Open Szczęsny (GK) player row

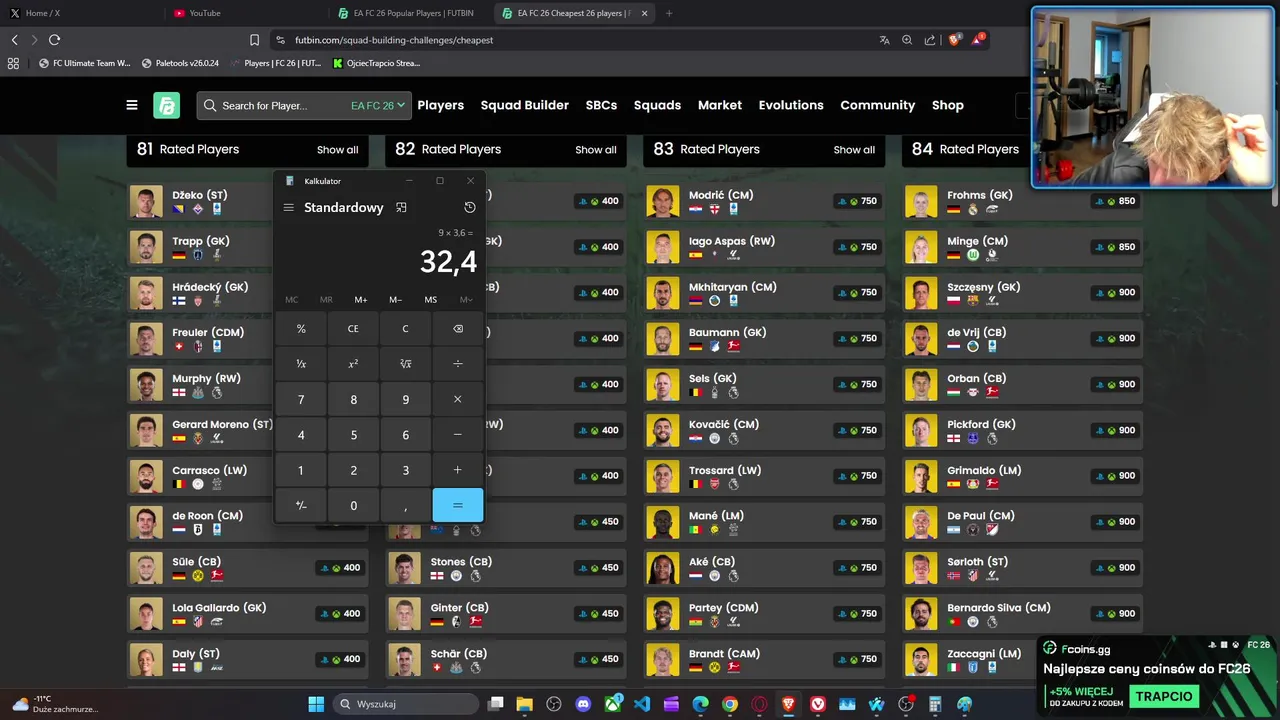tap(1023, 293)
